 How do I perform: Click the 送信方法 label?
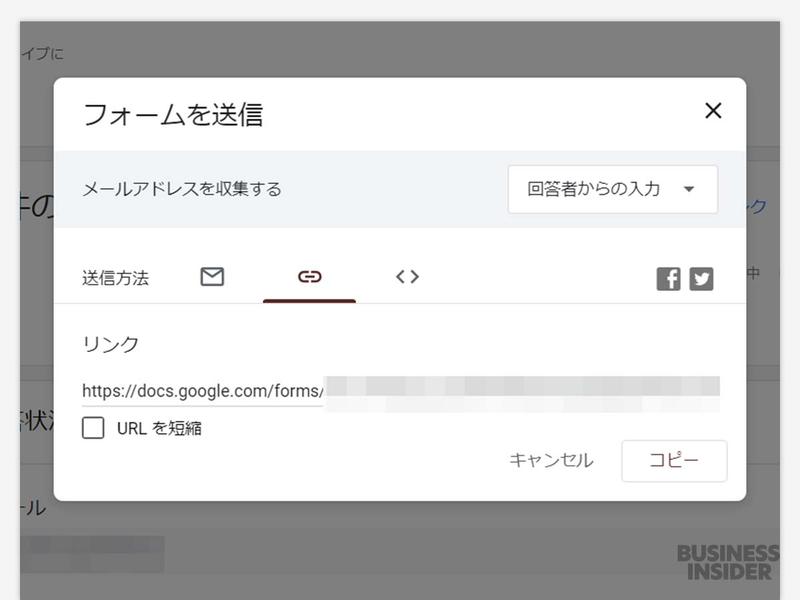click(115, 278)
